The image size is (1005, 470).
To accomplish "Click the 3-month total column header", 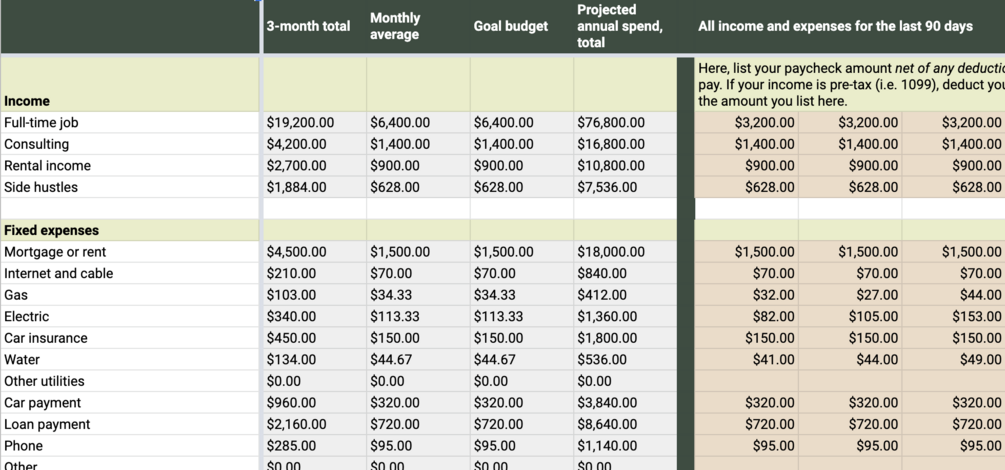I will [308, 26].
